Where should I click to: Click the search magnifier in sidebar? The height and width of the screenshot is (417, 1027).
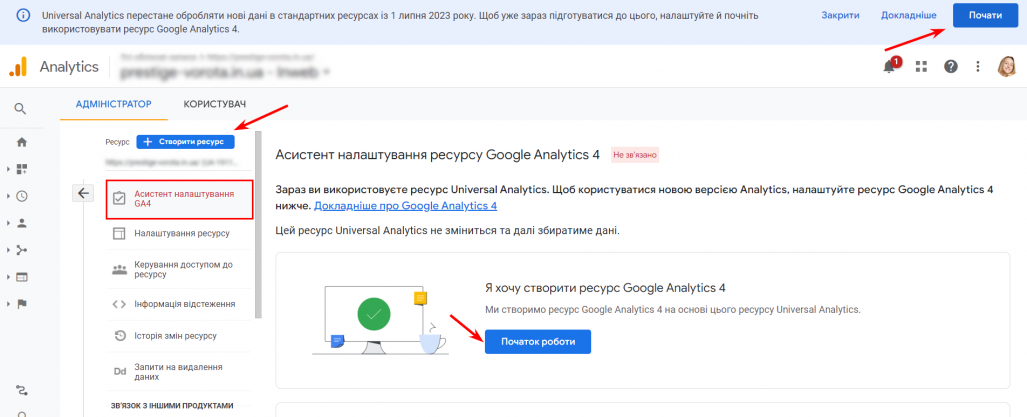click(x=21, y=109)
